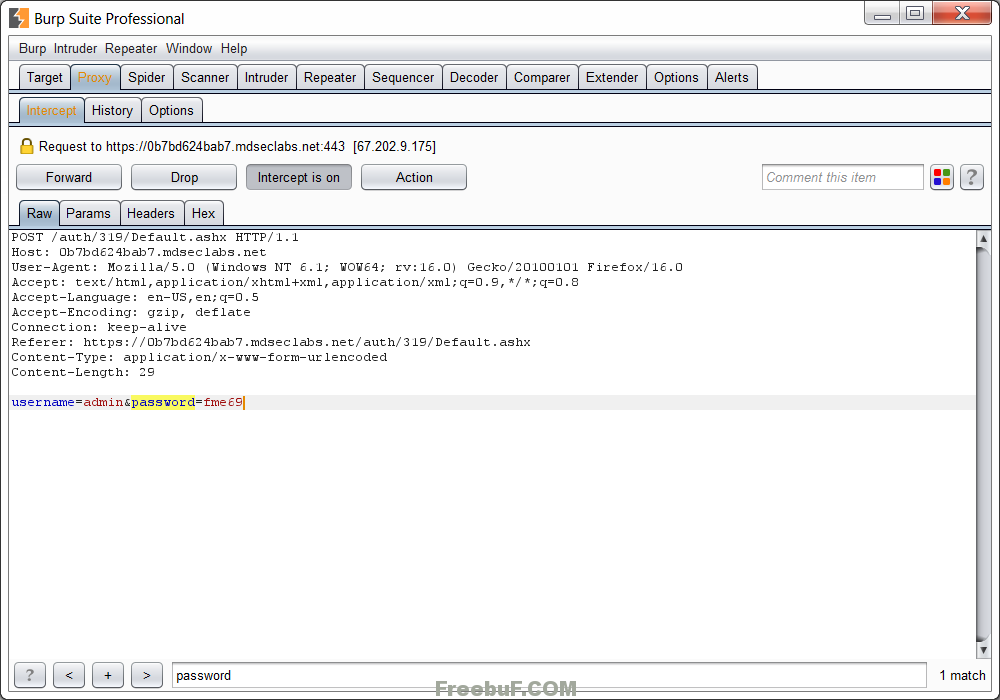Click the vertical scrollbar track in request pane

983,444
